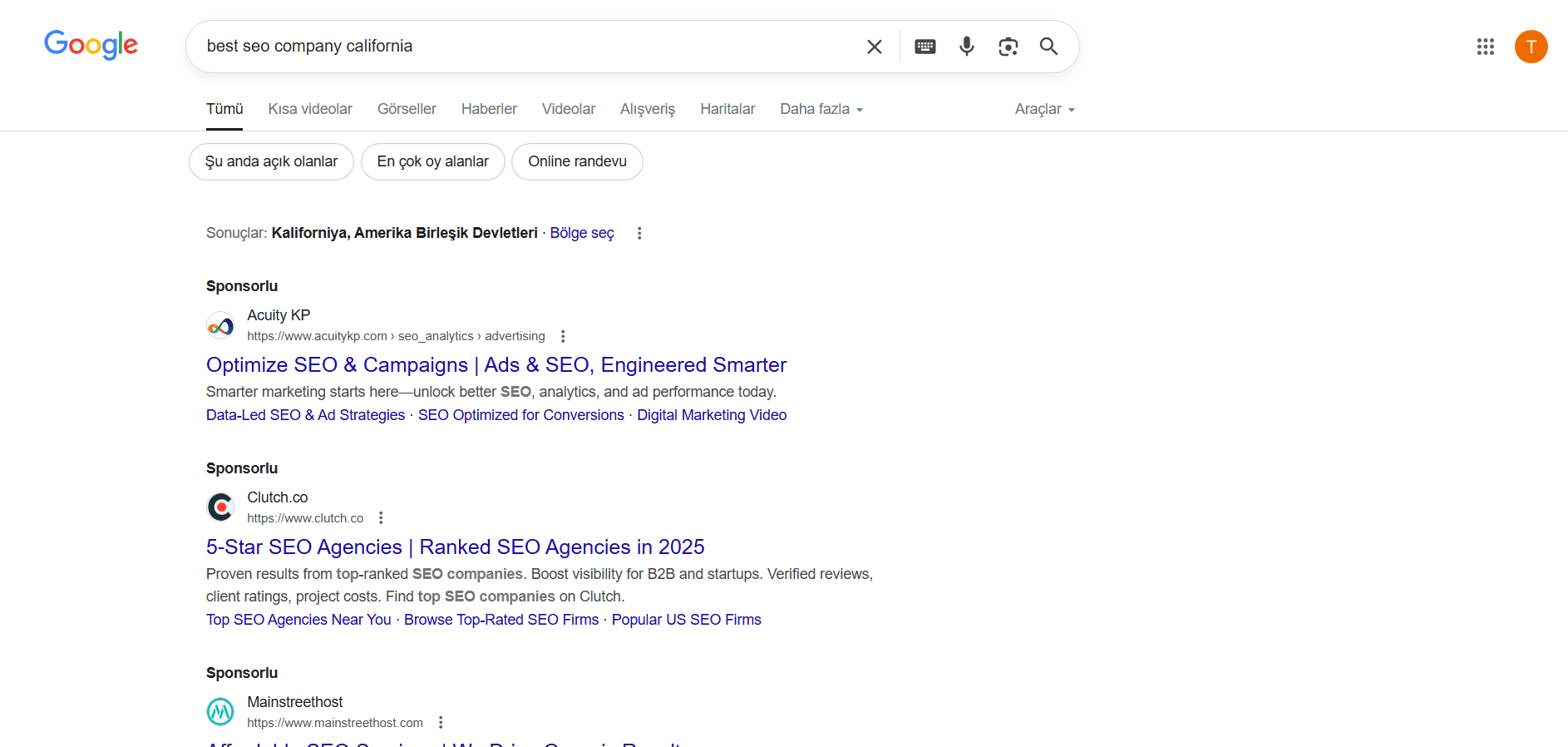The image size is (1568, 747).
Task: Open Popular US SEO Firms link
Action: point(687,620)
